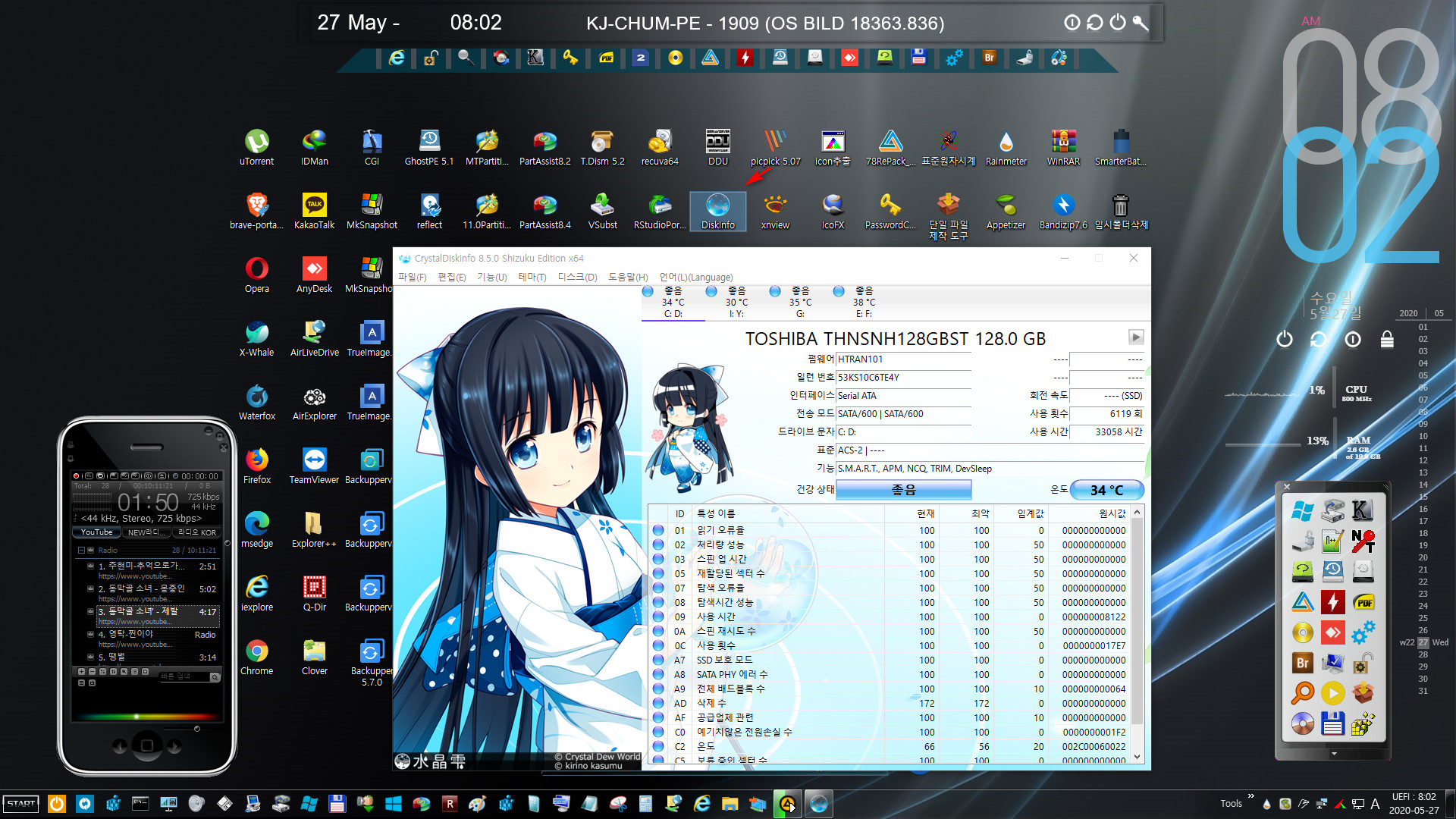
Task: Click the 34 °C temperature button
Action: click(x=1106, y=490)
